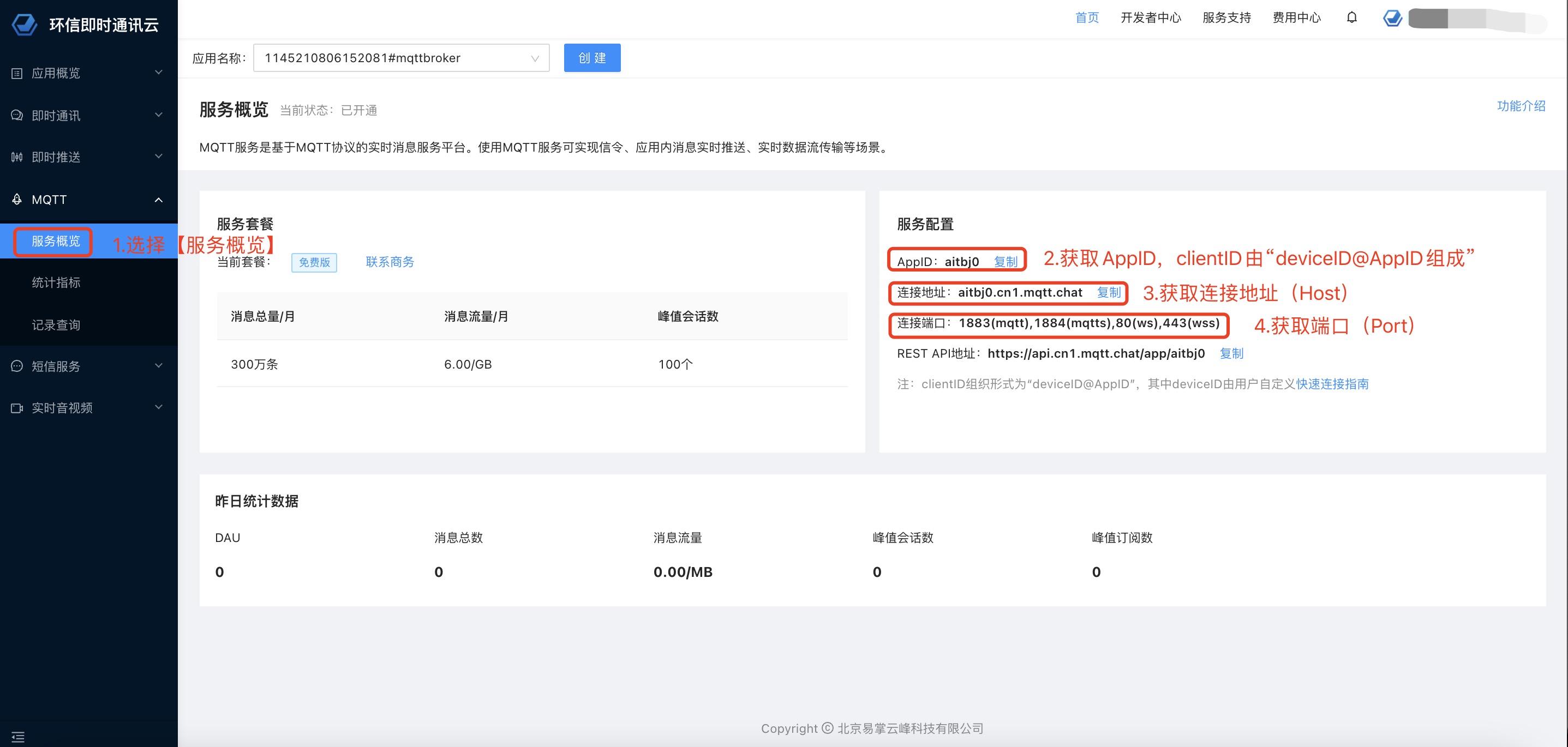
Task: Expand the 短信服务 menu chevron
Action: tap(159, 365)
